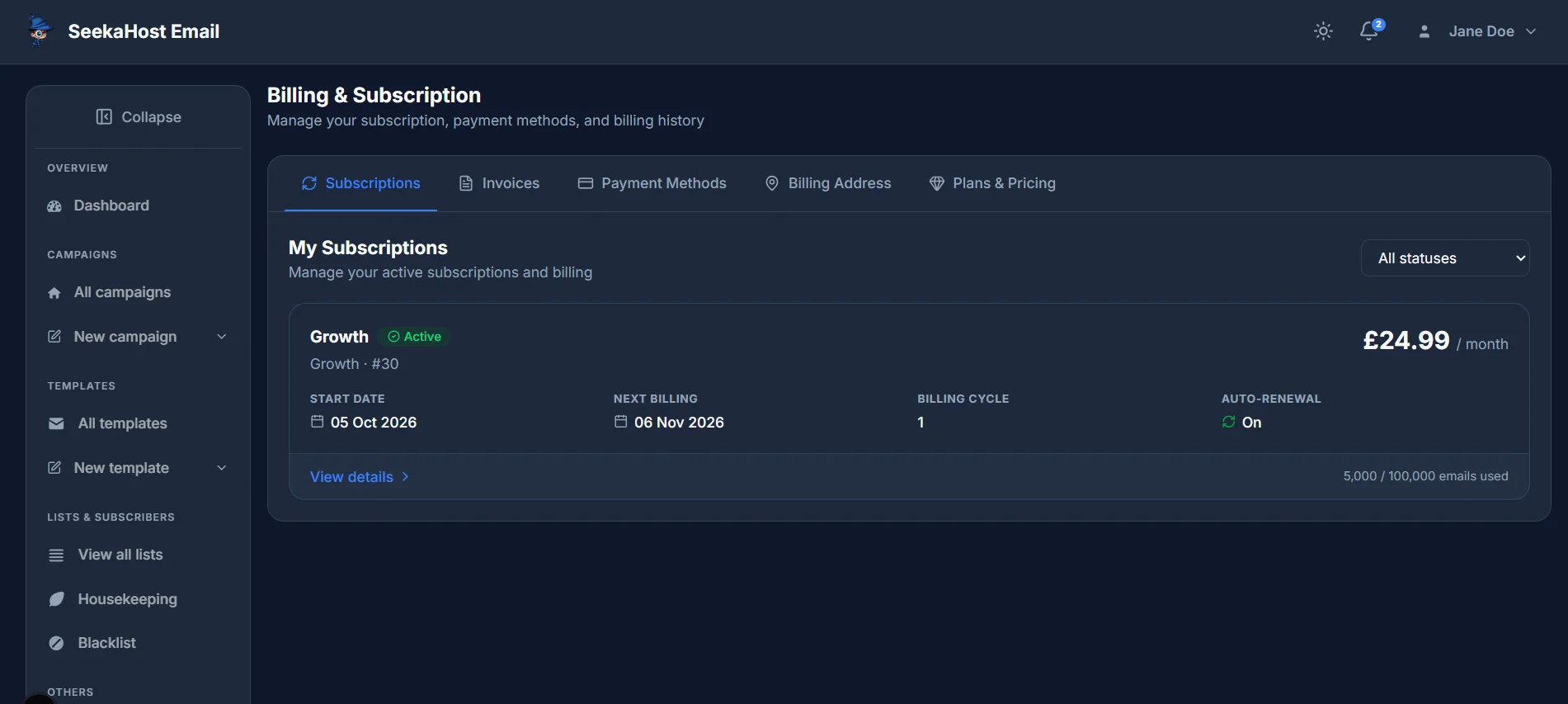Viewport: 1568px width, 704px height.
Task: Click the 06 Nov 2026 billing date
Action: click(679, 423)
